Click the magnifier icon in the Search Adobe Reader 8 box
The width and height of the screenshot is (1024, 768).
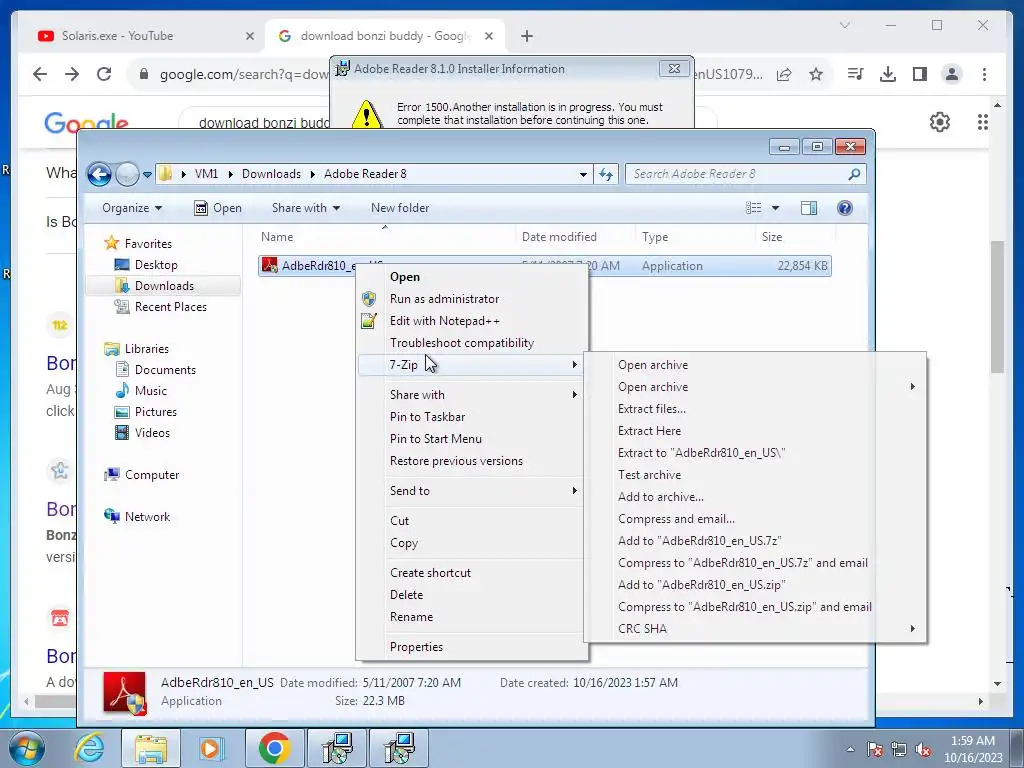[x=854, y=174]
